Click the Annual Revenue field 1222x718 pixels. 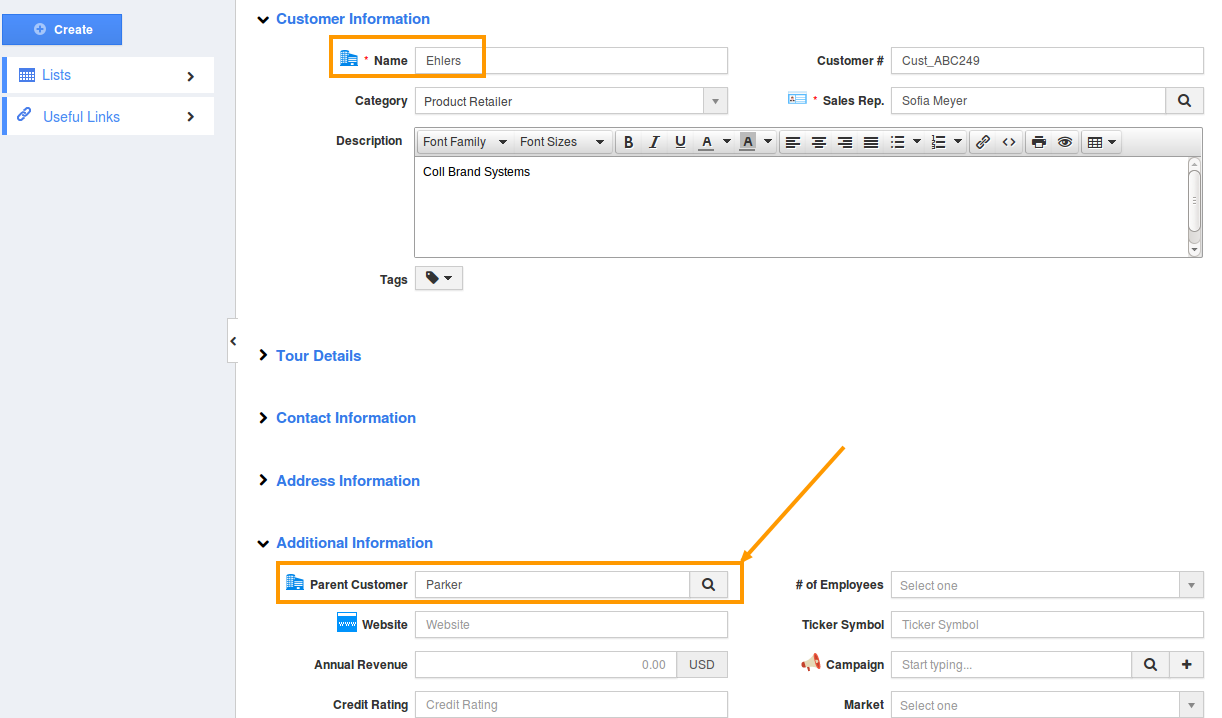point(546,665)
